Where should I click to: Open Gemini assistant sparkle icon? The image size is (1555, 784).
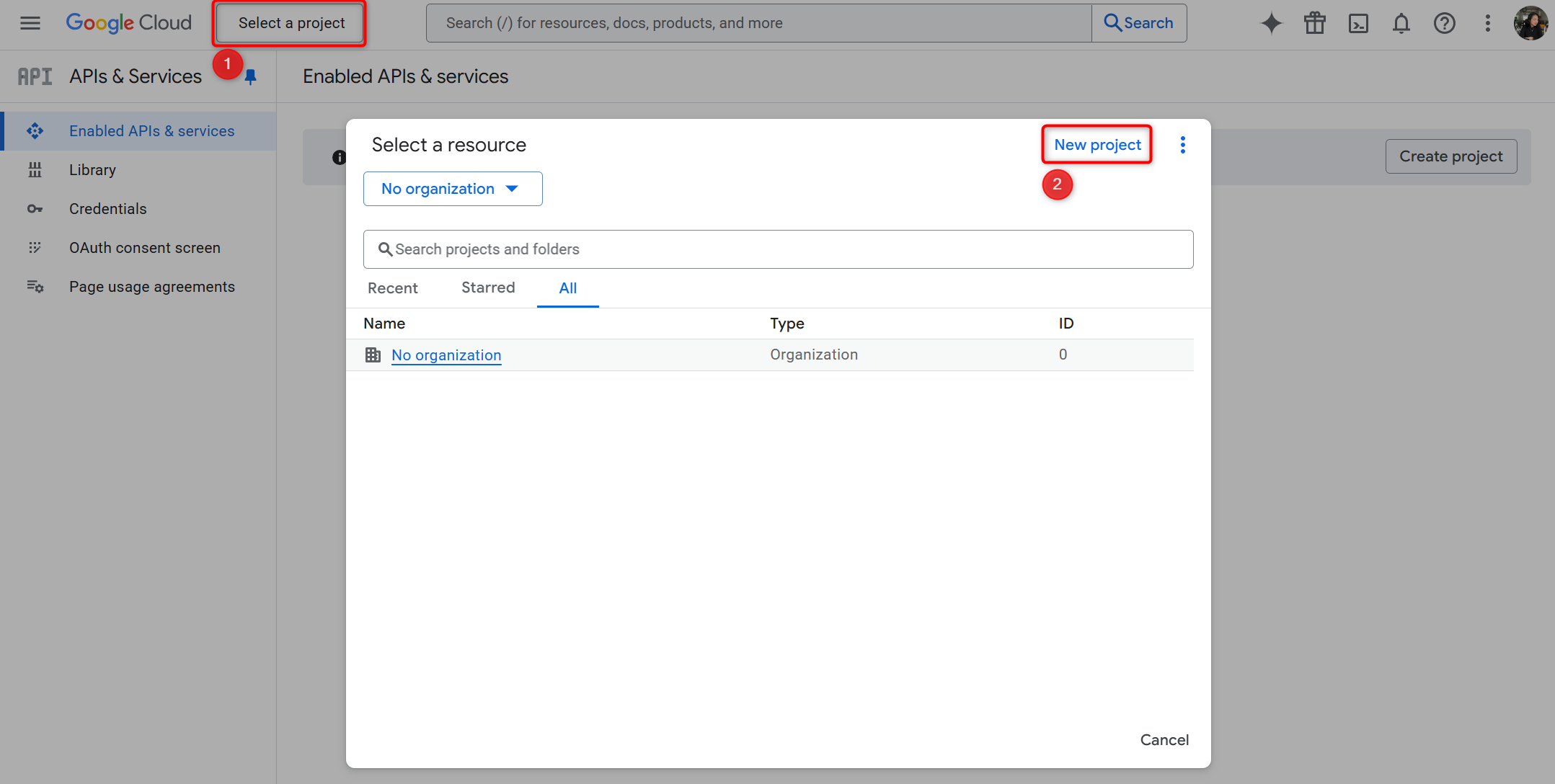point(1272,22)
